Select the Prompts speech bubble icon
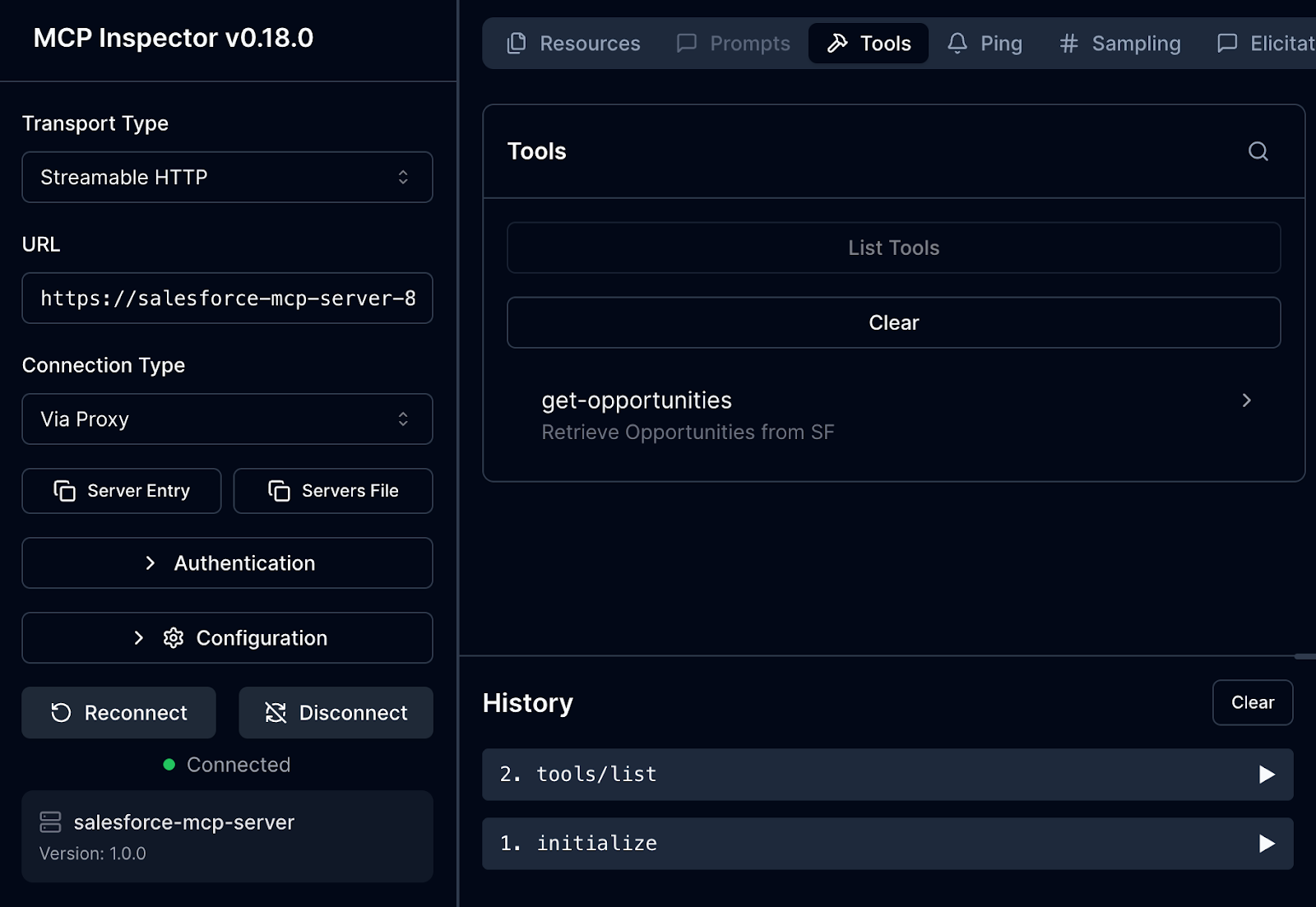 688,43
